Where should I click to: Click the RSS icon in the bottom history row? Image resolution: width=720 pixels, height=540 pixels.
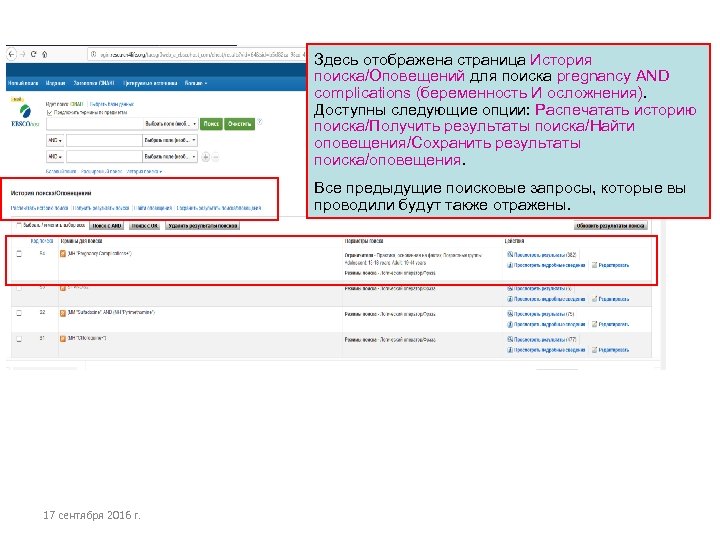click(63, 338)
